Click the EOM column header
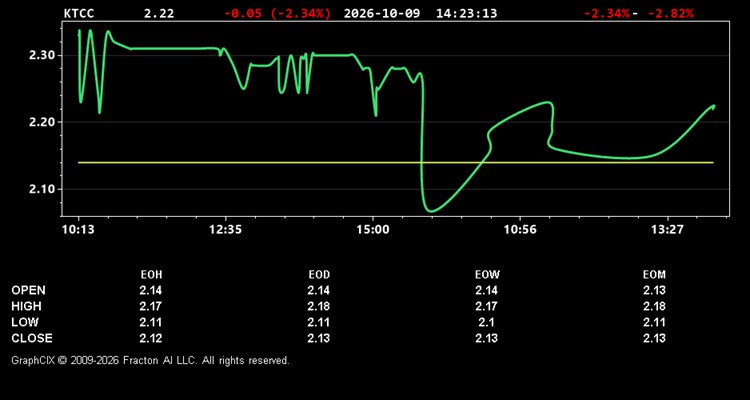Screen dimensions: 750x400 654,275
